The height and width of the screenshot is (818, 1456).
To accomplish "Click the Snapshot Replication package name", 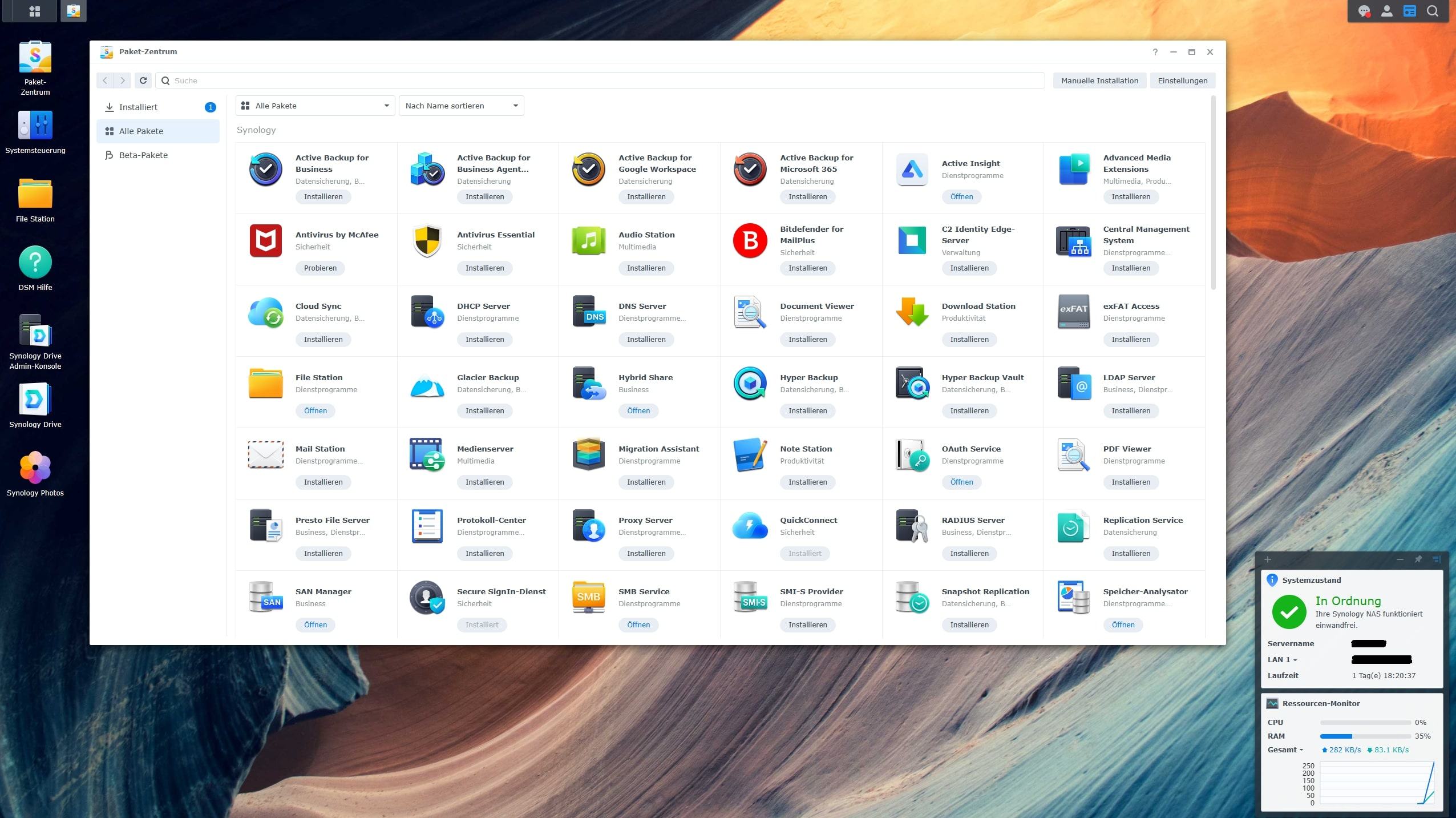I will tap(985, 591).
